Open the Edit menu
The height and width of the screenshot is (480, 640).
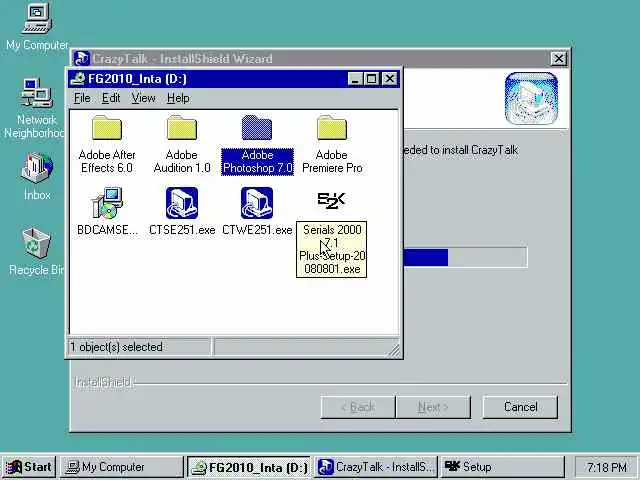click(x=111, y=98)
